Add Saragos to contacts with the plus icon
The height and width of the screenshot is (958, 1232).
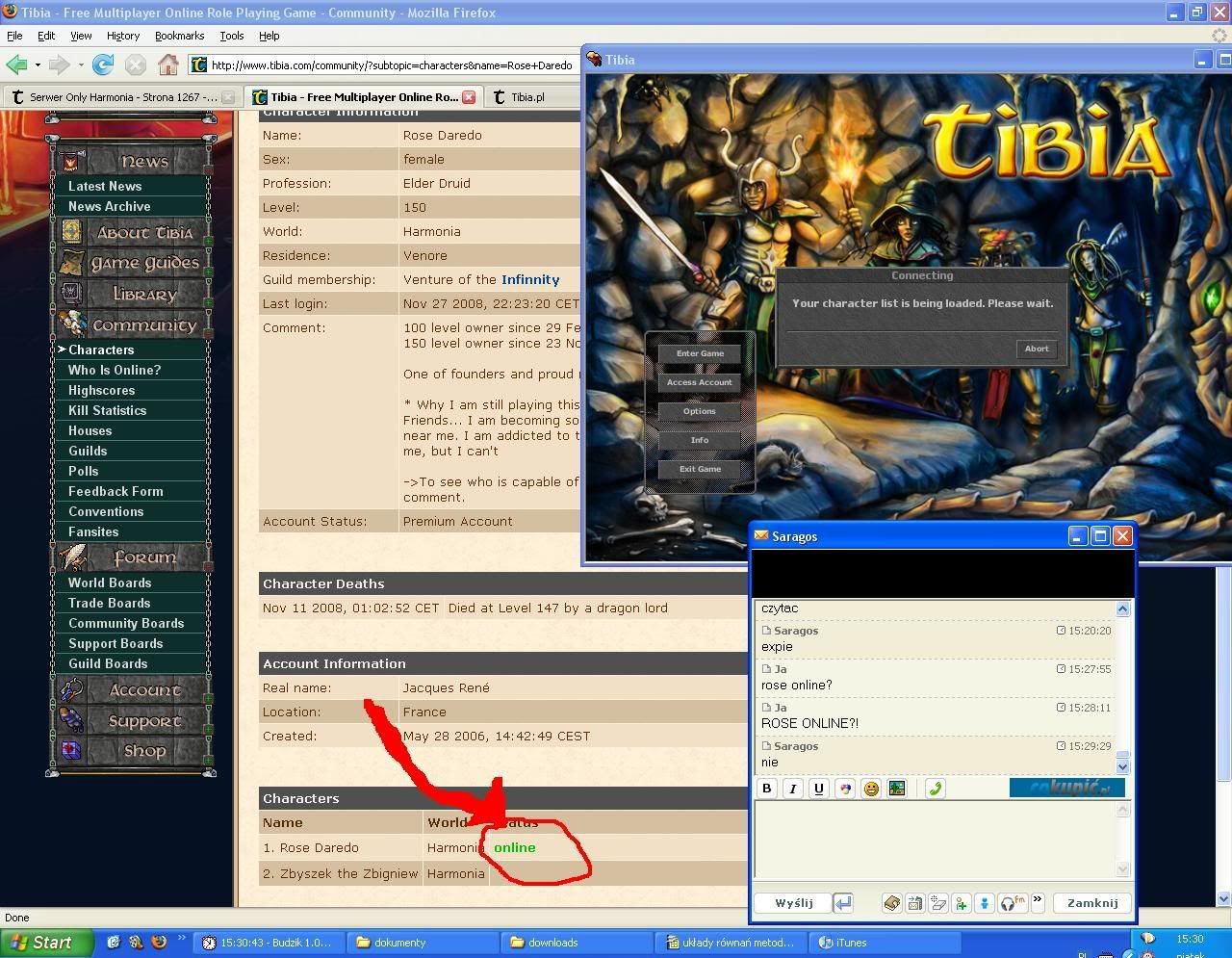[x=962, y=902]
